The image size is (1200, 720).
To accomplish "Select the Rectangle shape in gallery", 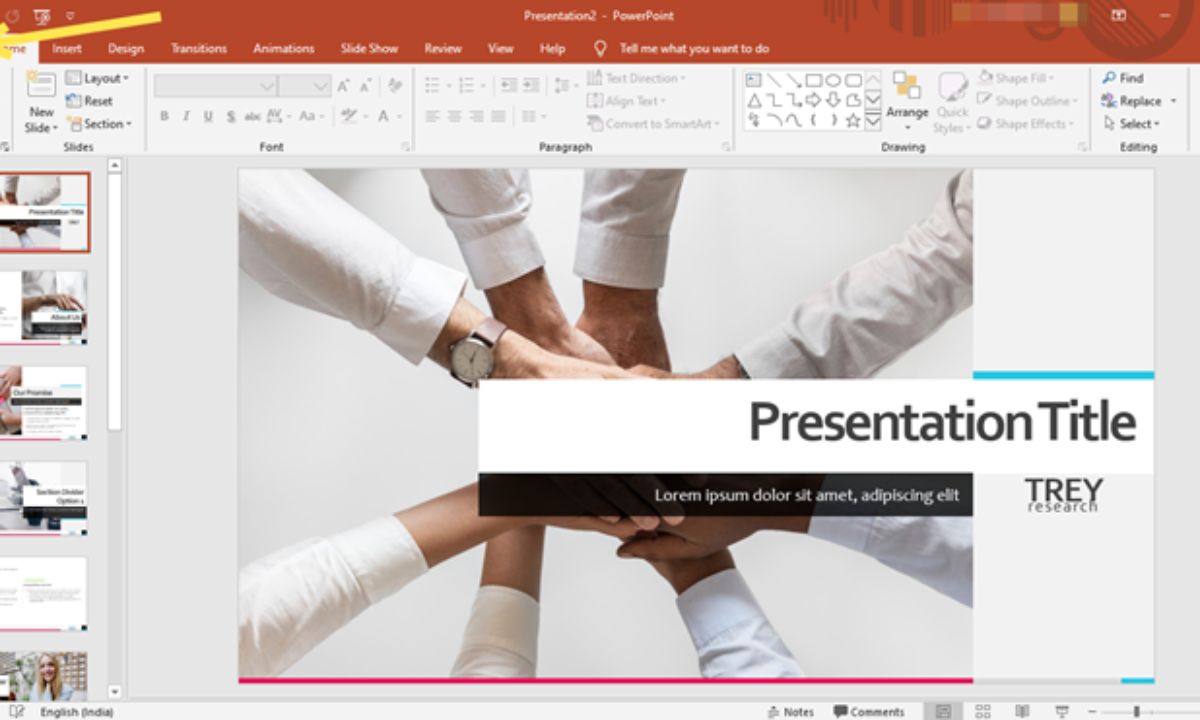I will pyautogui.click(x=813, y=80).
